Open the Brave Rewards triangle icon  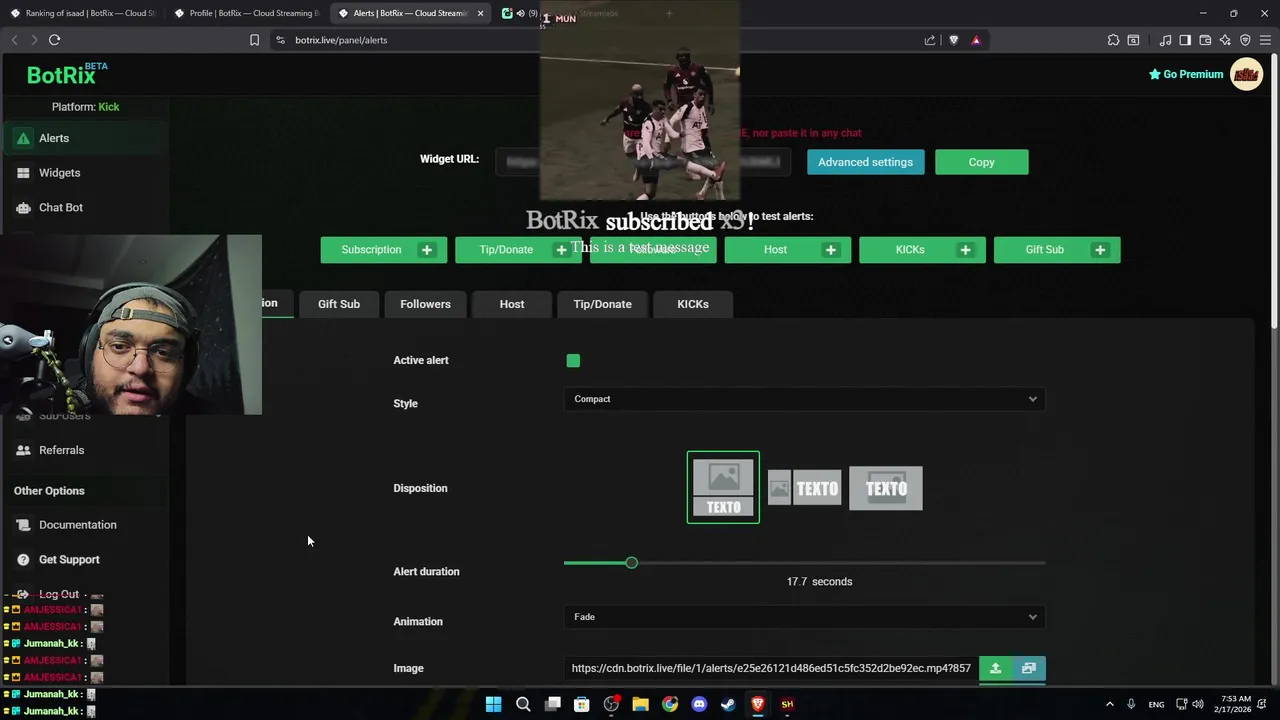(x=976, y=40)
